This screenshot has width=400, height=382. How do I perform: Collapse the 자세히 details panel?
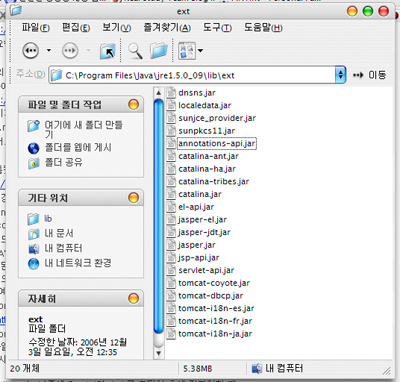coord(133,298)
